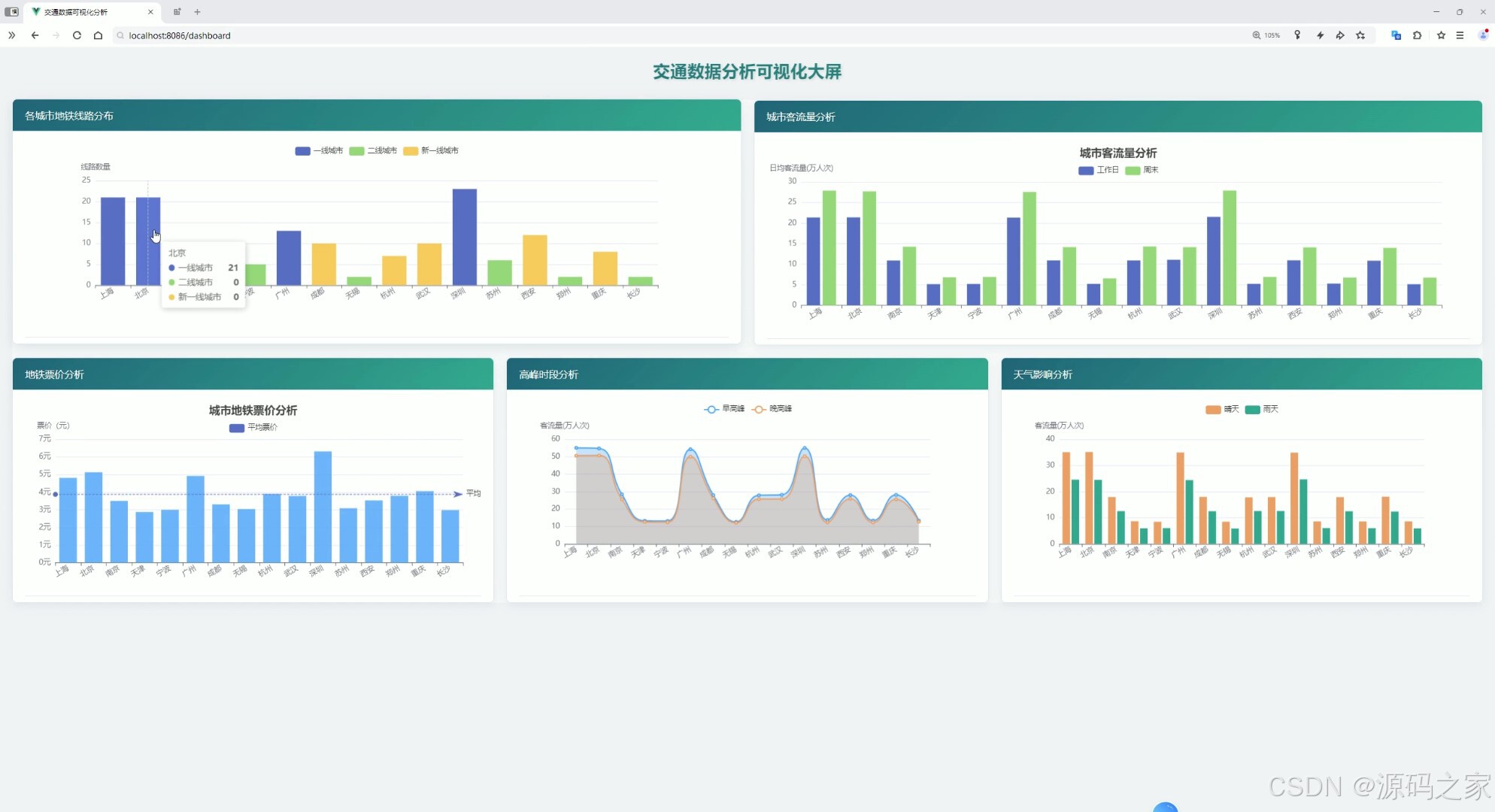Go back with the back arrow

click(x=35, y=35)
